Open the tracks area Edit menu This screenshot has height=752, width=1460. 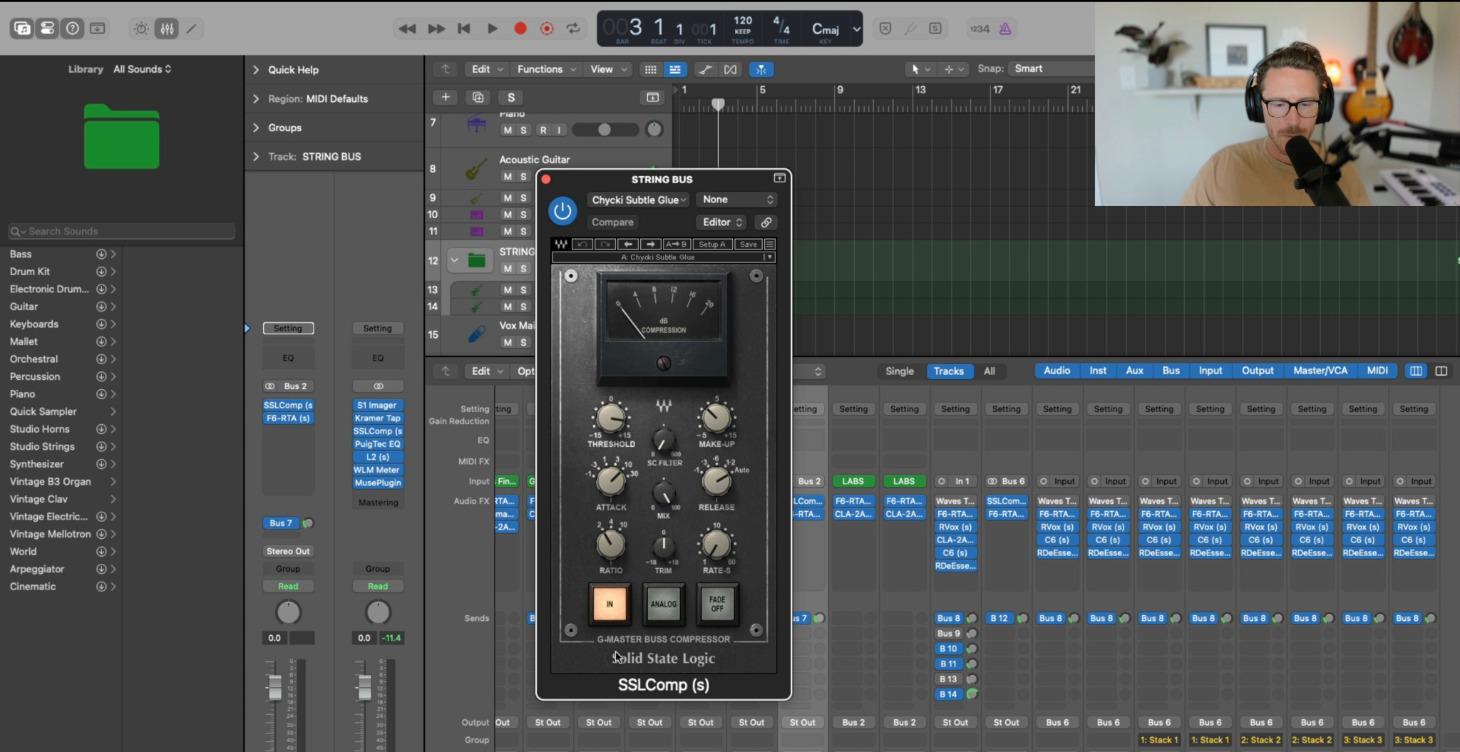click(486, 69)
